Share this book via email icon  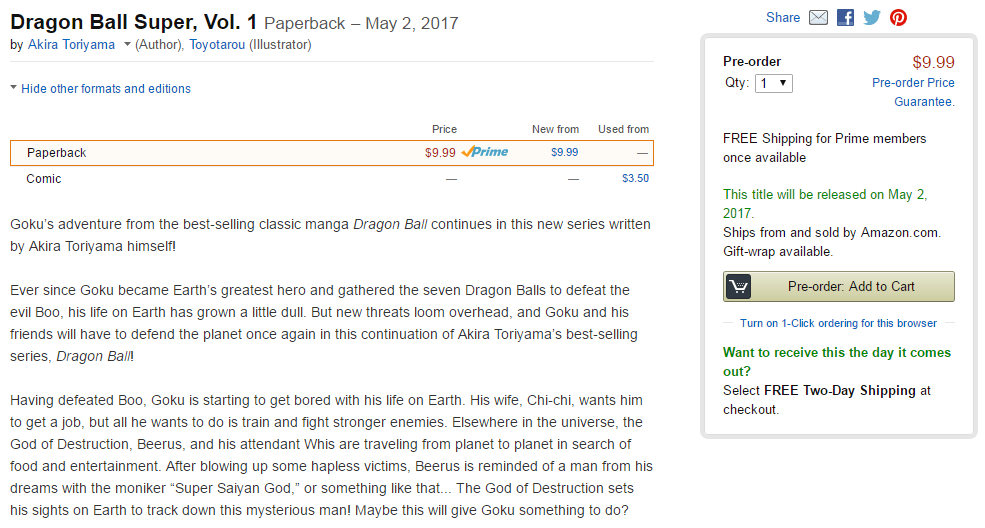point(818,18)
